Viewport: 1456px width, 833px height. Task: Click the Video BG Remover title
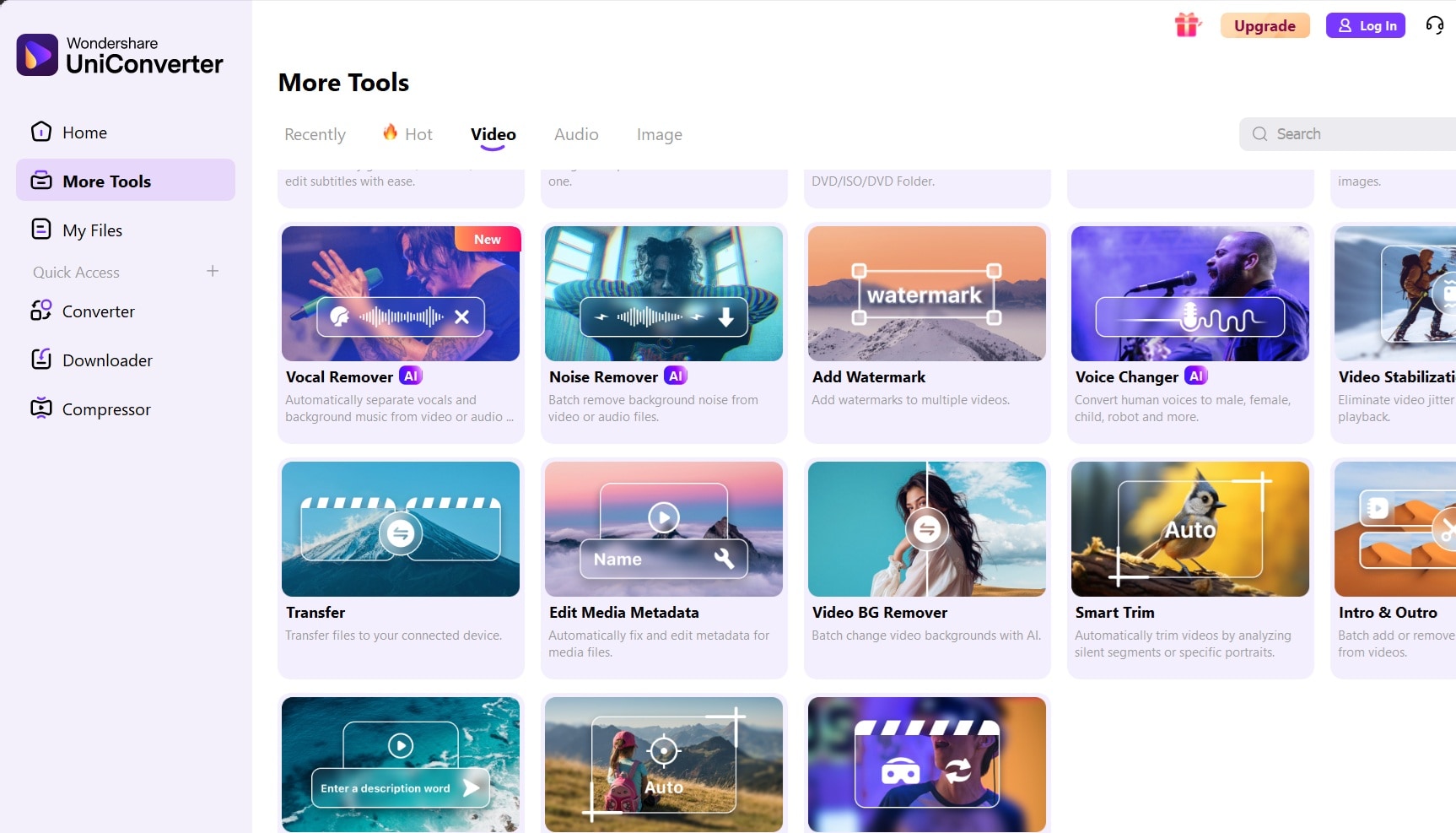(x=880, y=613)
